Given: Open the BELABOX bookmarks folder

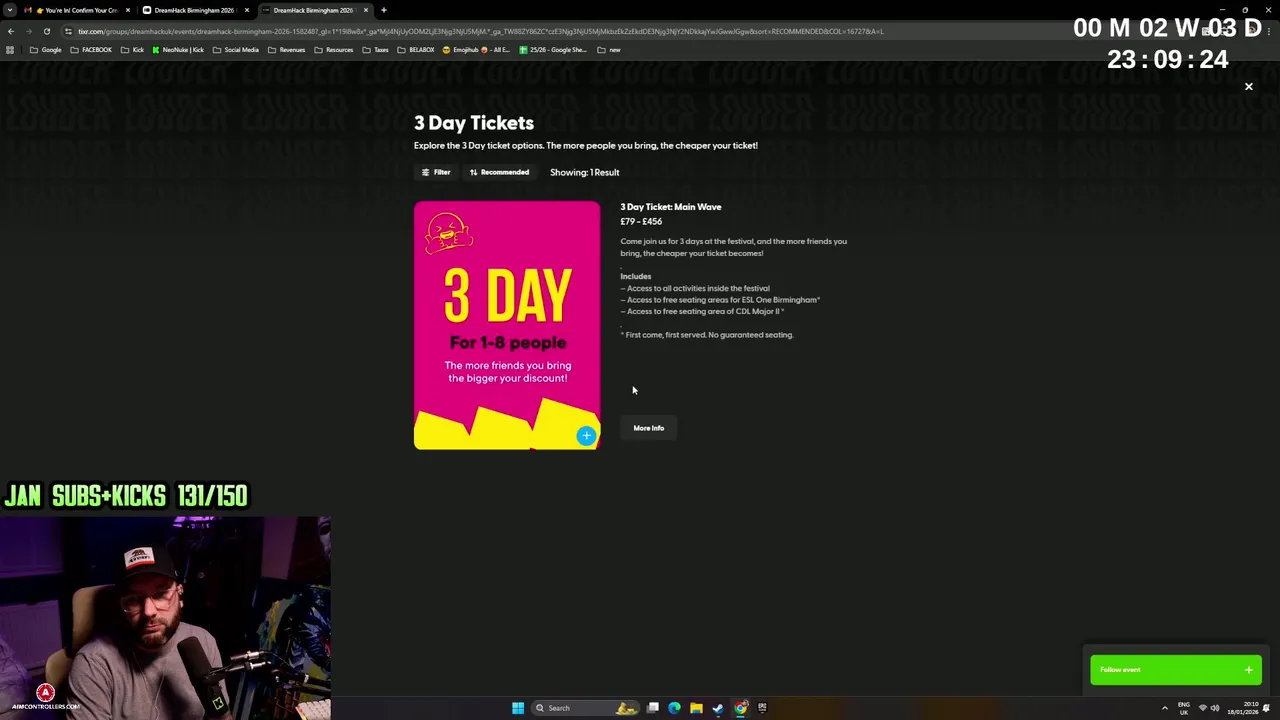Looking at the screenshot, I should click(415, 50).
